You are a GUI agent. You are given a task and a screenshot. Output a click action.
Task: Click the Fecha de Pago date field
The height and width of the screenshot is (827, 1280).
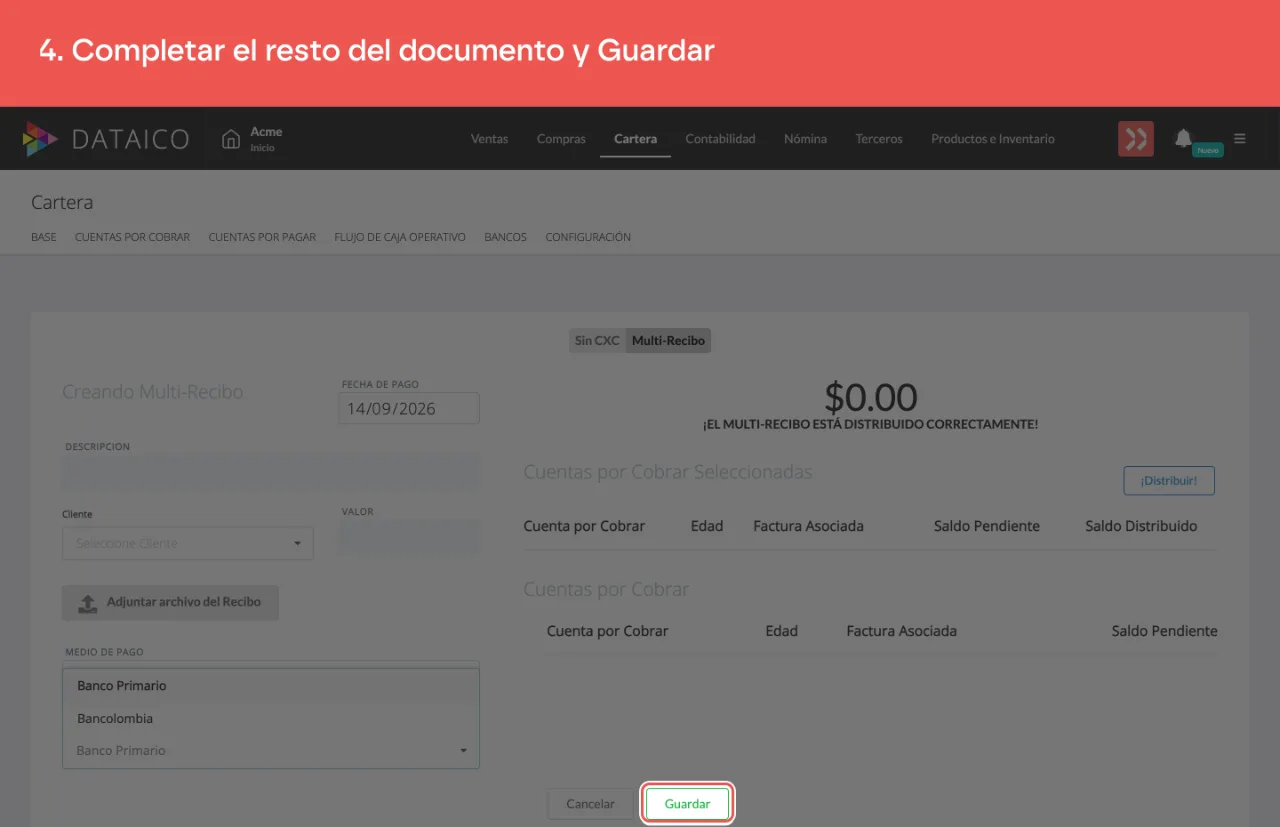coord(409,408)
